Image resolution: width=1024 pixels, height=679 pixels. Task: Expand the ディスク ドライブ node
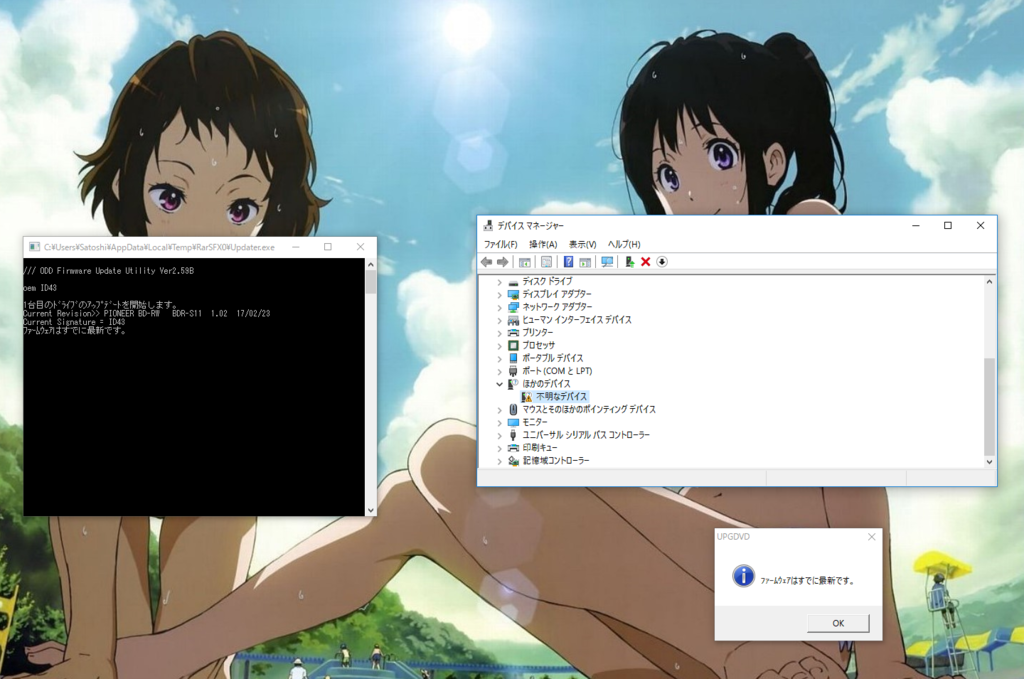point(500,282)
